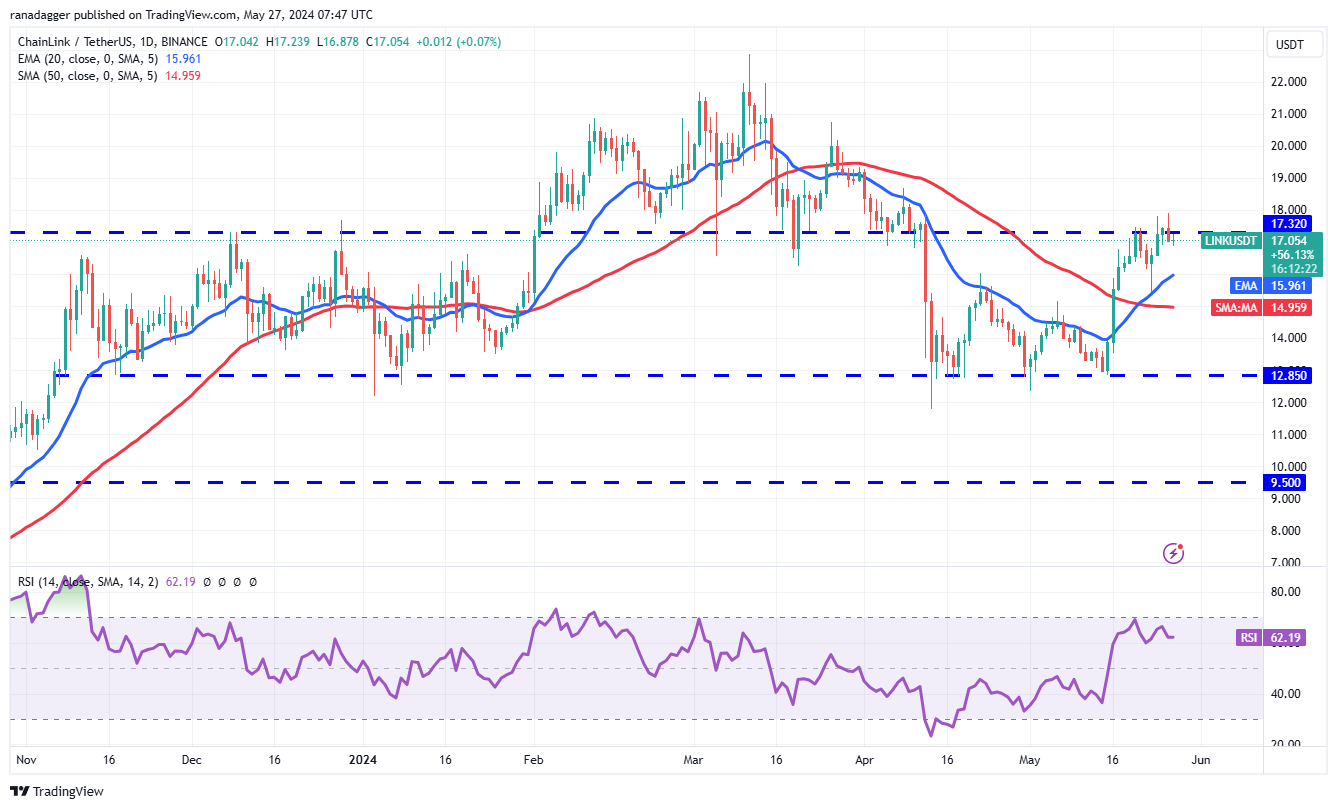The image size is (1337, 809).
Task: Click the TradingView logo at bottom left
Action: (20, 791)
